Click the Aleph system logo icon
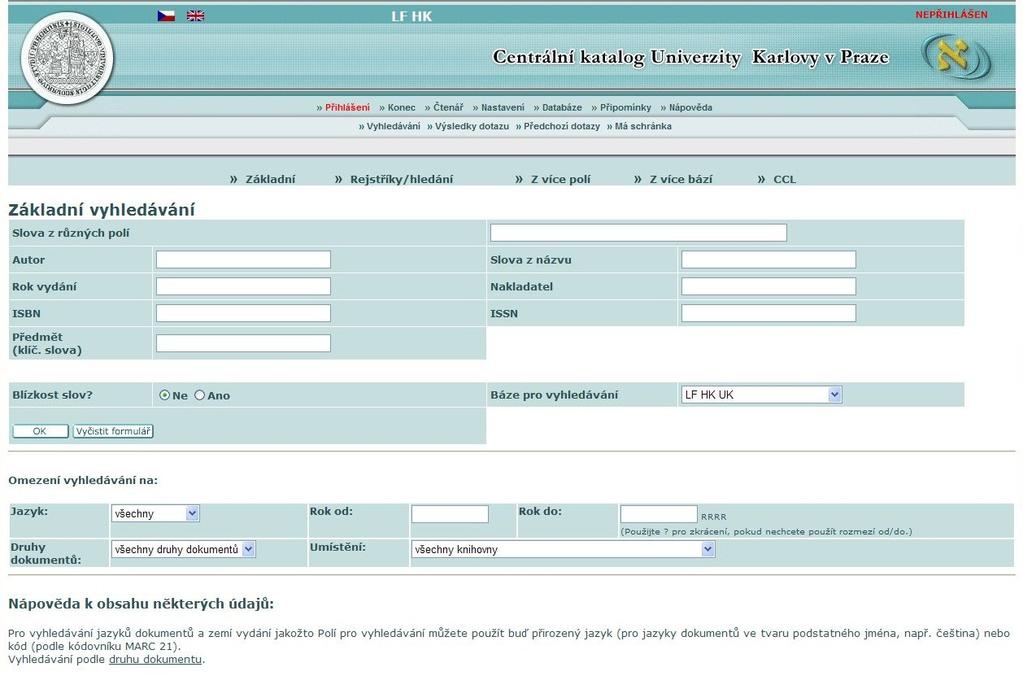 [x=956, y=58]
